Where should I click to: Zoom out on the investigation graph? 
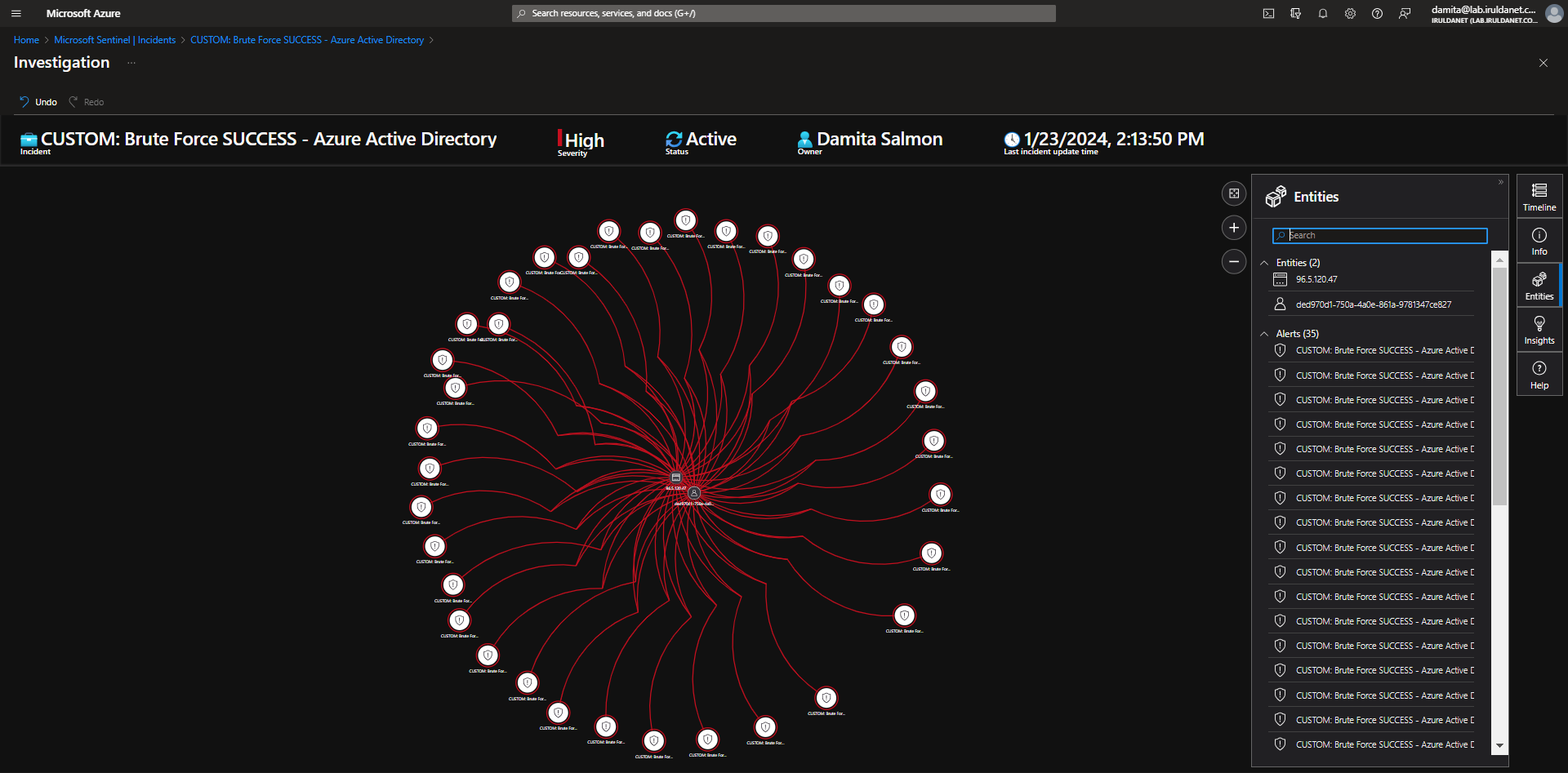point(1234,261)
